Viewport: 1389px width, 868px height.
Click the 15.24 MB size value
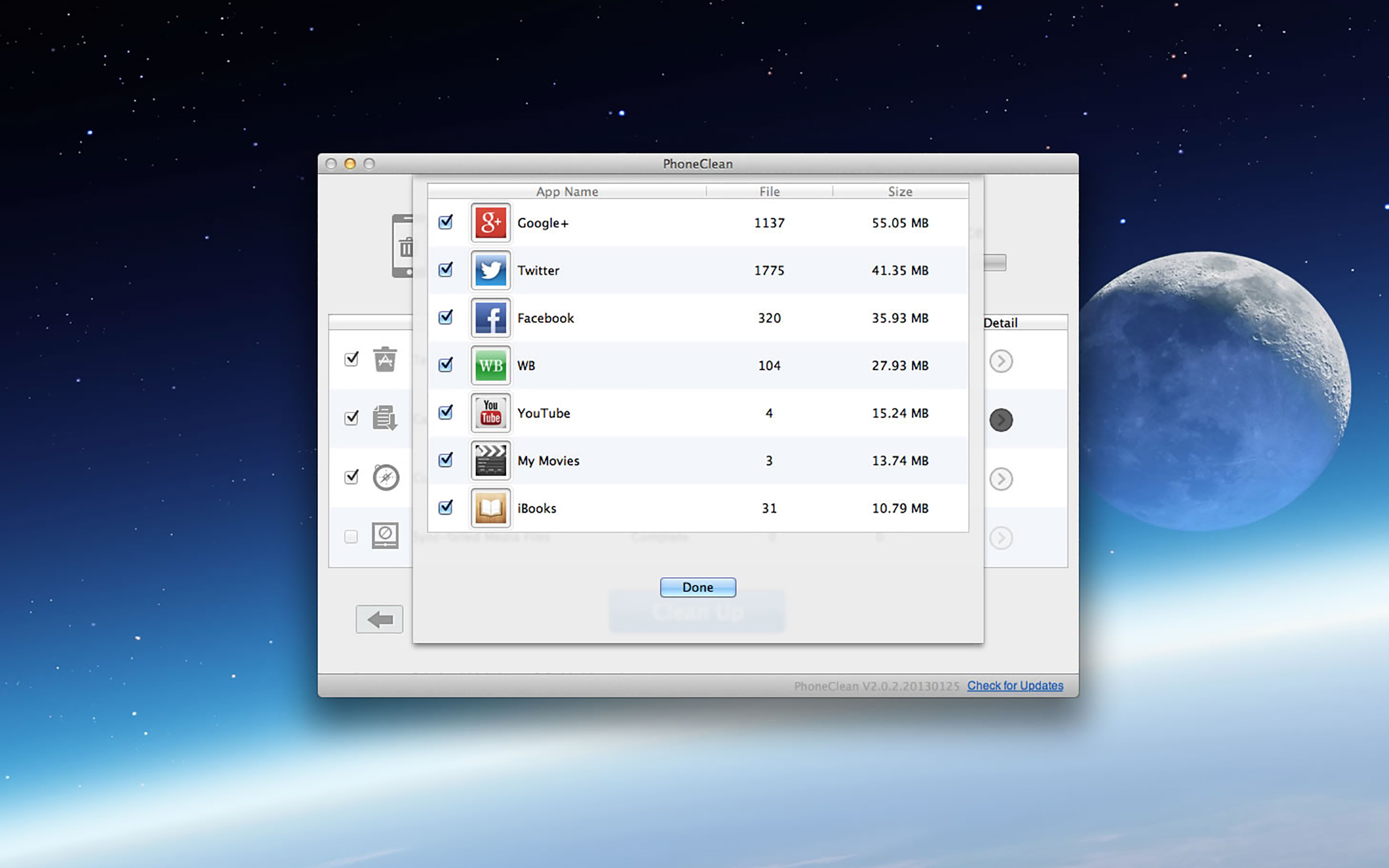pyautogui.click(x=900, y=413)
